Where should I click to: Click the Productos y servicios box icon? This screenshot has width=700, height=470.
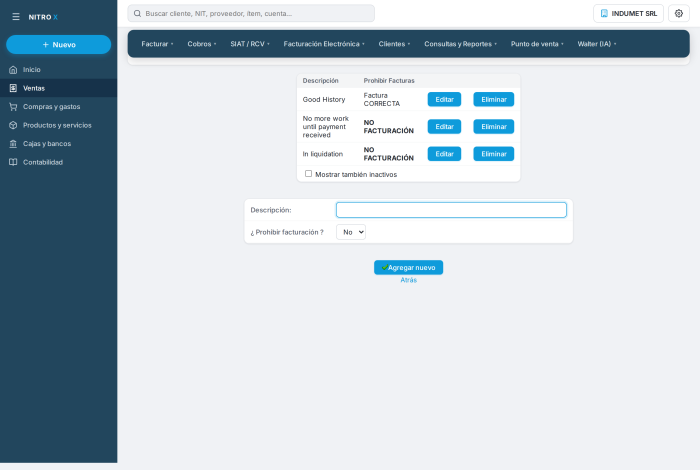click(x=13, y=125)
